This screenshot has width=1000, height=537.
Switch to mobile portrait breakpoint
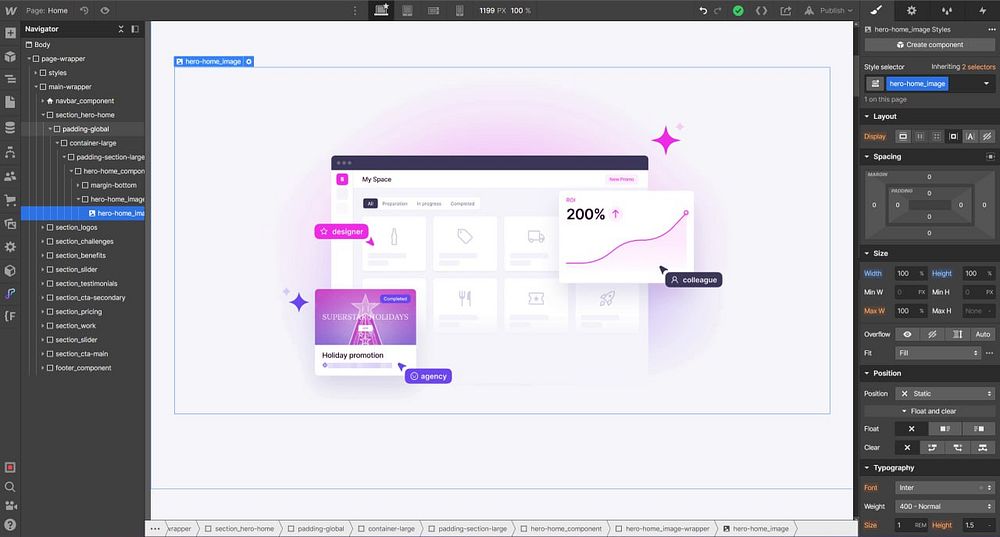coord(459,11)
